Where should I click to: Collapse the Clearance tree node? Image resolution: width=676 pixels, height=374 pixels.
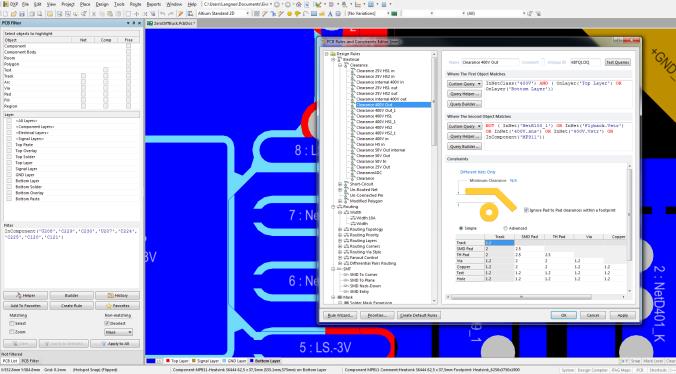pyautogui.click(x=340, y=65)
